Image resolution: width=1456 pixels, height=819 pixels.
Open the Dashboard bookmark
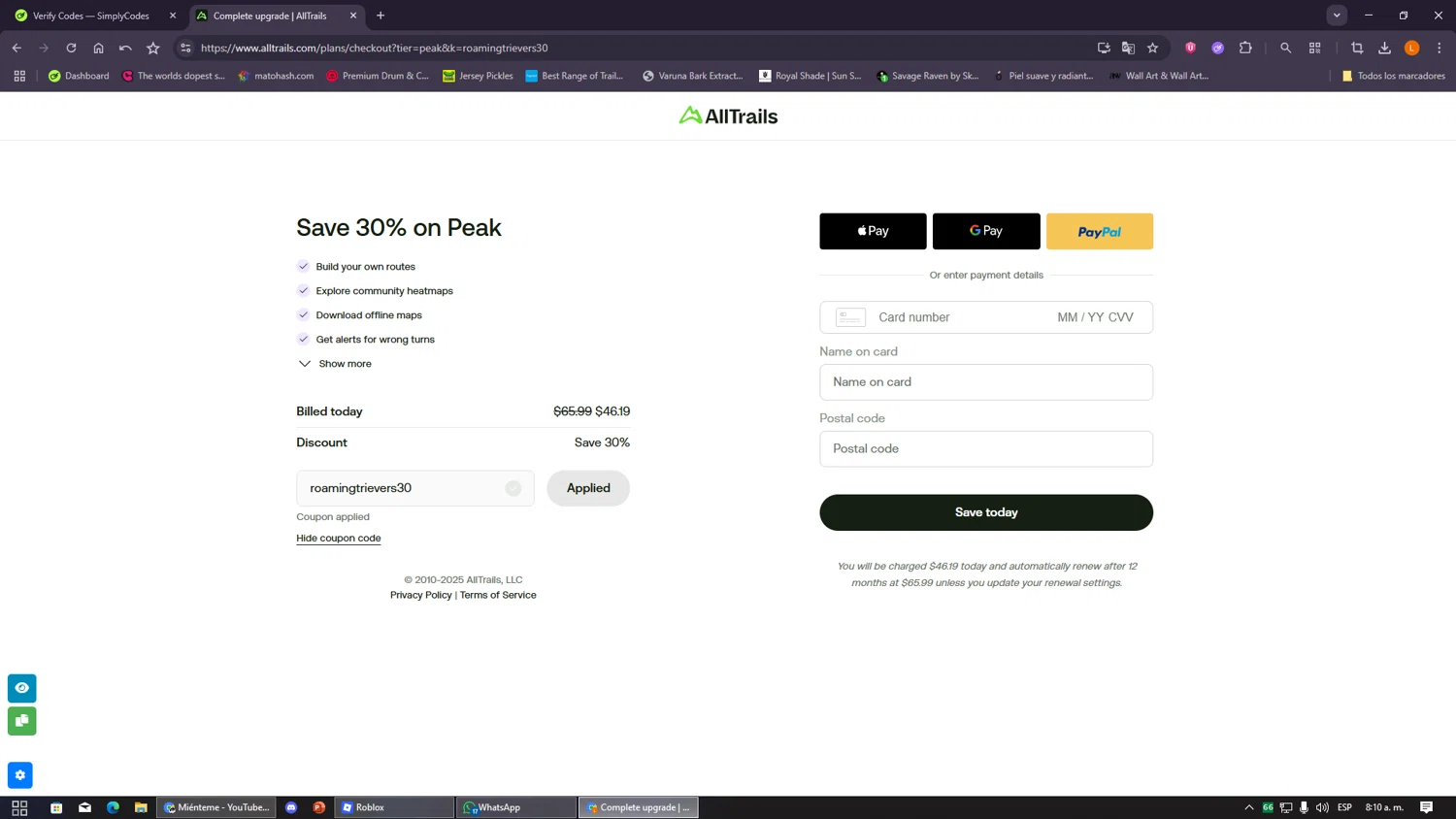point(79,76)
